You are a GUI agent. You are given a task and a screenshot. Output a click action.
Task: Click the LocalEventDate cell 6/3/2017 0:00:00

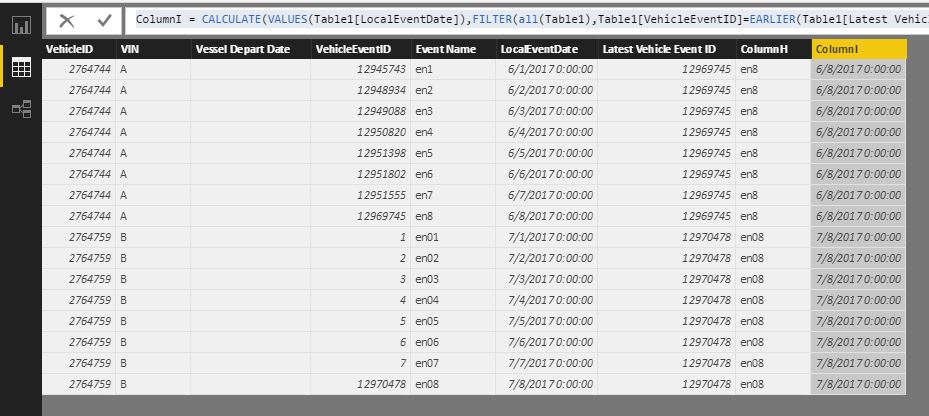(547, 111)
